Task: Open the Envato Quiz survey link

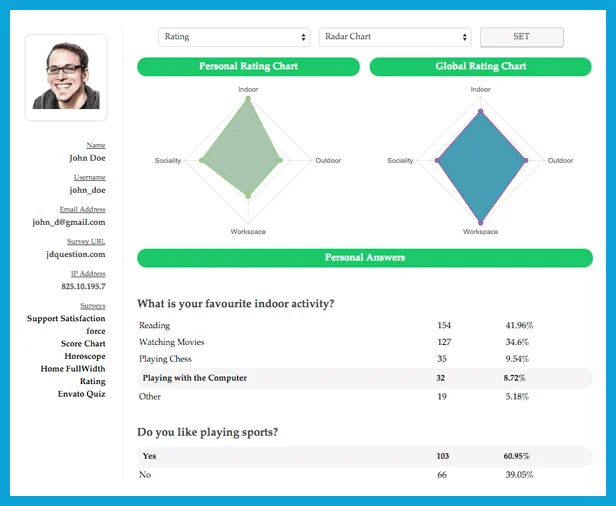Action: click(x=81, y=394)
